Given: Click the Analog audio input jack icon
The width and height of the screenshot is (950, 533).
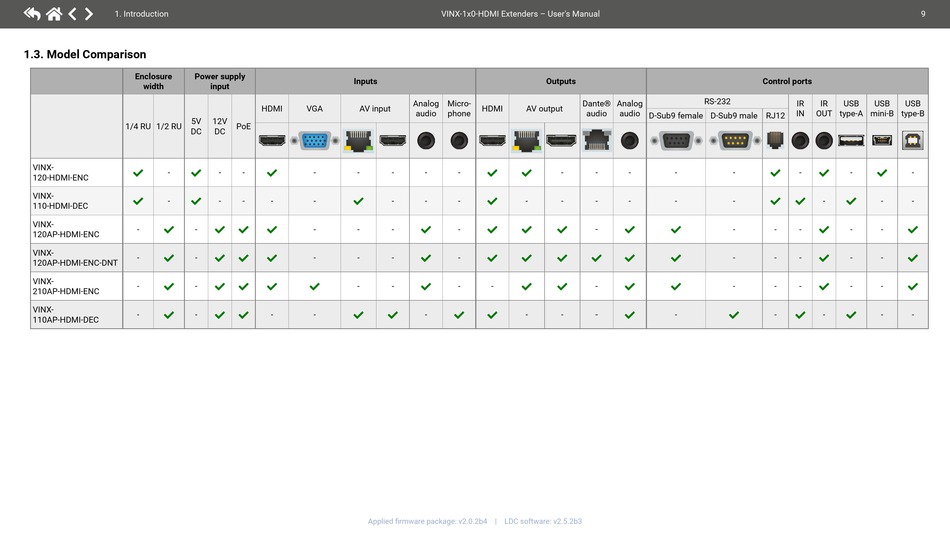Looking at the screenshot, I should click(426, 141).
